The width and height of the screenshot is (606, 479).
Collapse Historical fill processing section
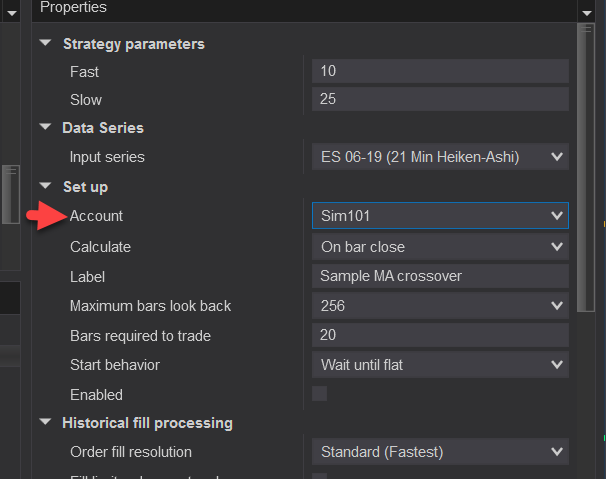click(45, 423)
